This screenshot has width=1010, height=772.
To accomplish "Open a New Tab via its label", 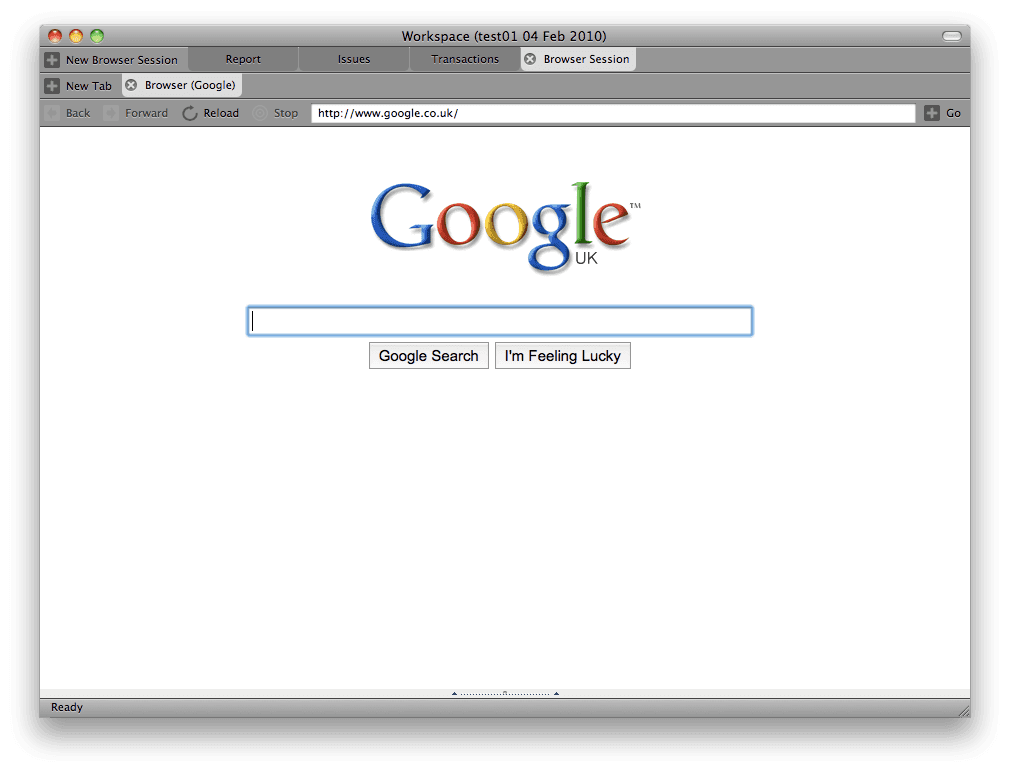I will (x=88, y=86).
